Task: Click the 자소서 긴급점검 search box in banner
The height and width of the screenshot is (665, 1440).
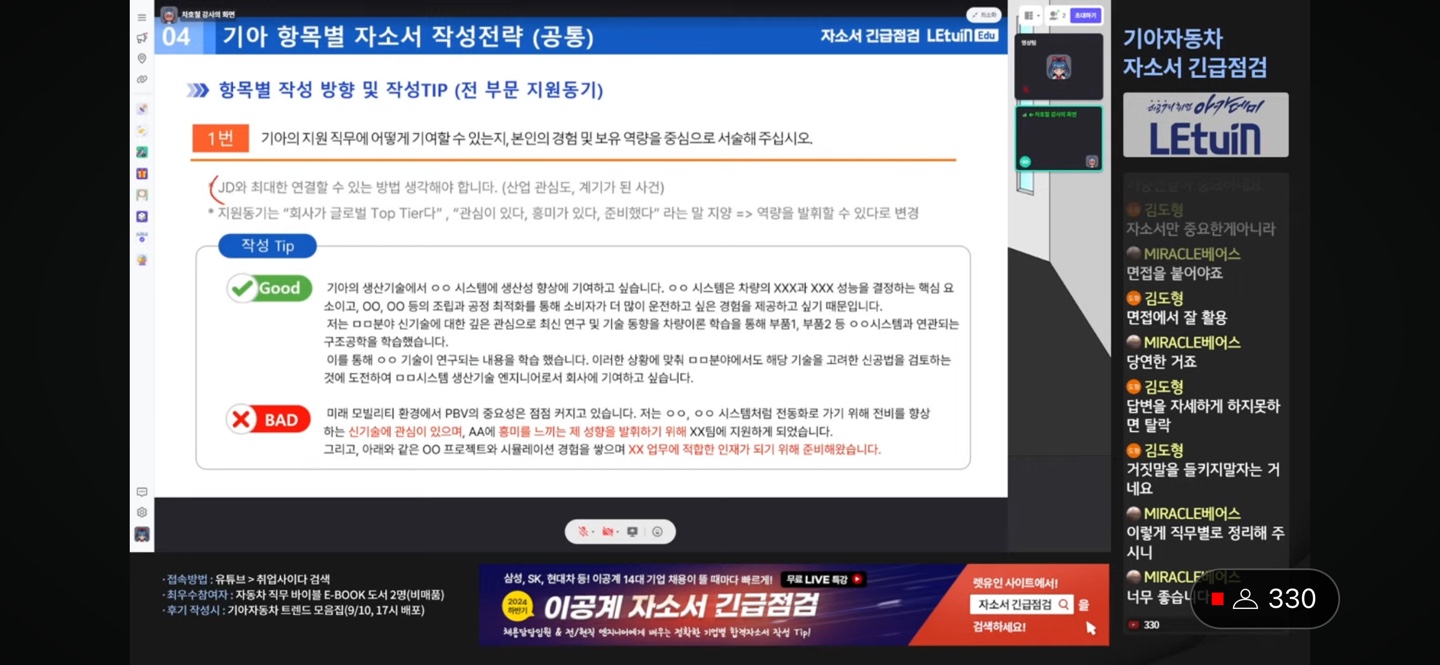Action: pos(1022,605)
